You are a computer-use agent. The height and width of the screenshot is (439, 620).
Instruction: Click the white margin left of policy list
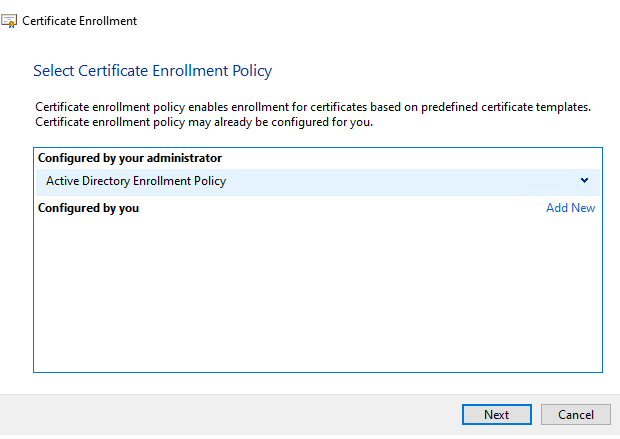(16, 260)
